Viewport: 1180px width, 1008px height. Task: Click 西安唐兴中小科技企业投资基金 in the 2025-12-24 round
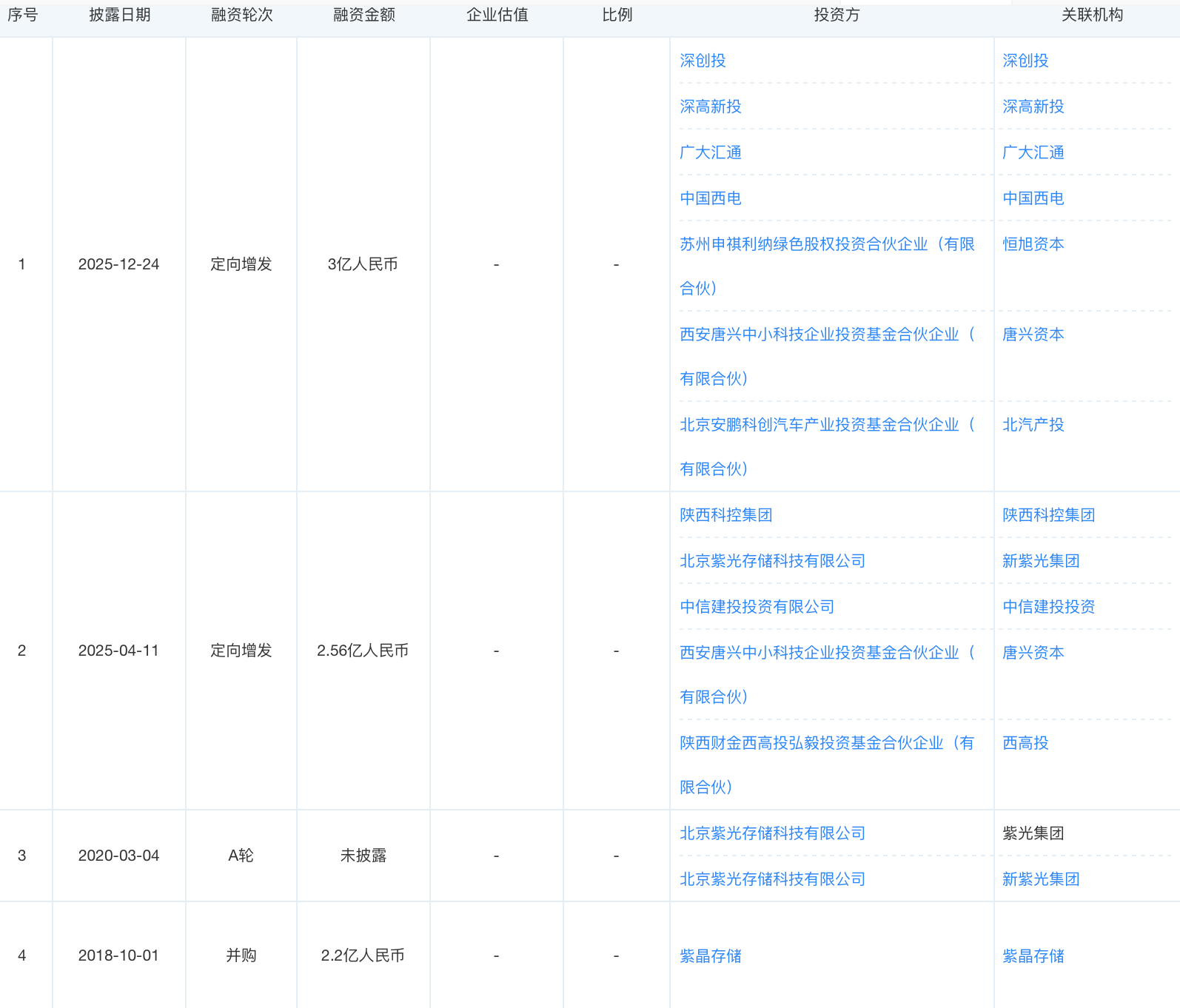click(828, 356)
